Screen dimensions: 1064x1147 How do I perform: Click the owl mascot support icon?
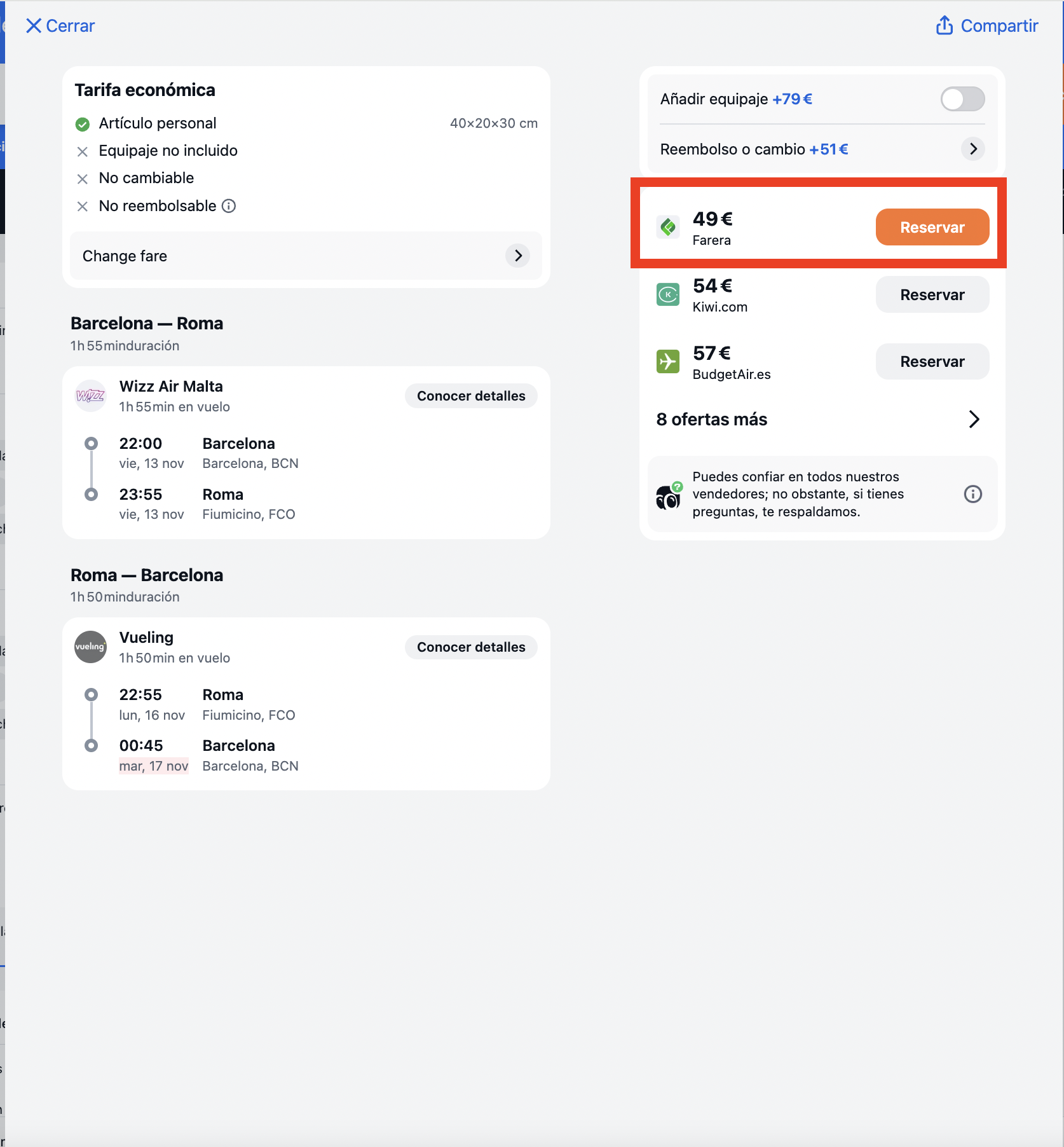point(669,496)
